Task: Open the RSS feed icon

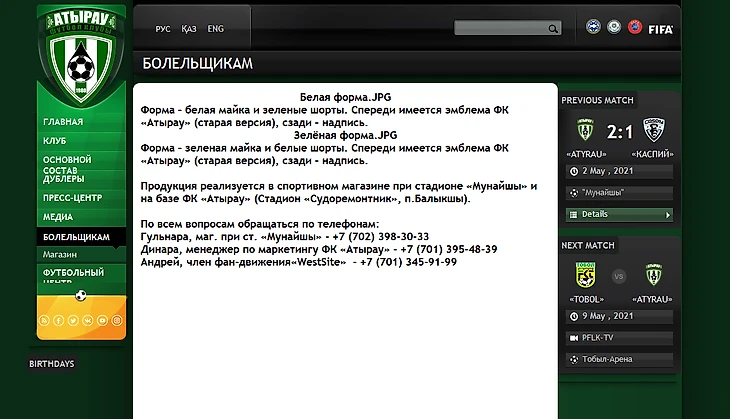Action: [44, 320]
